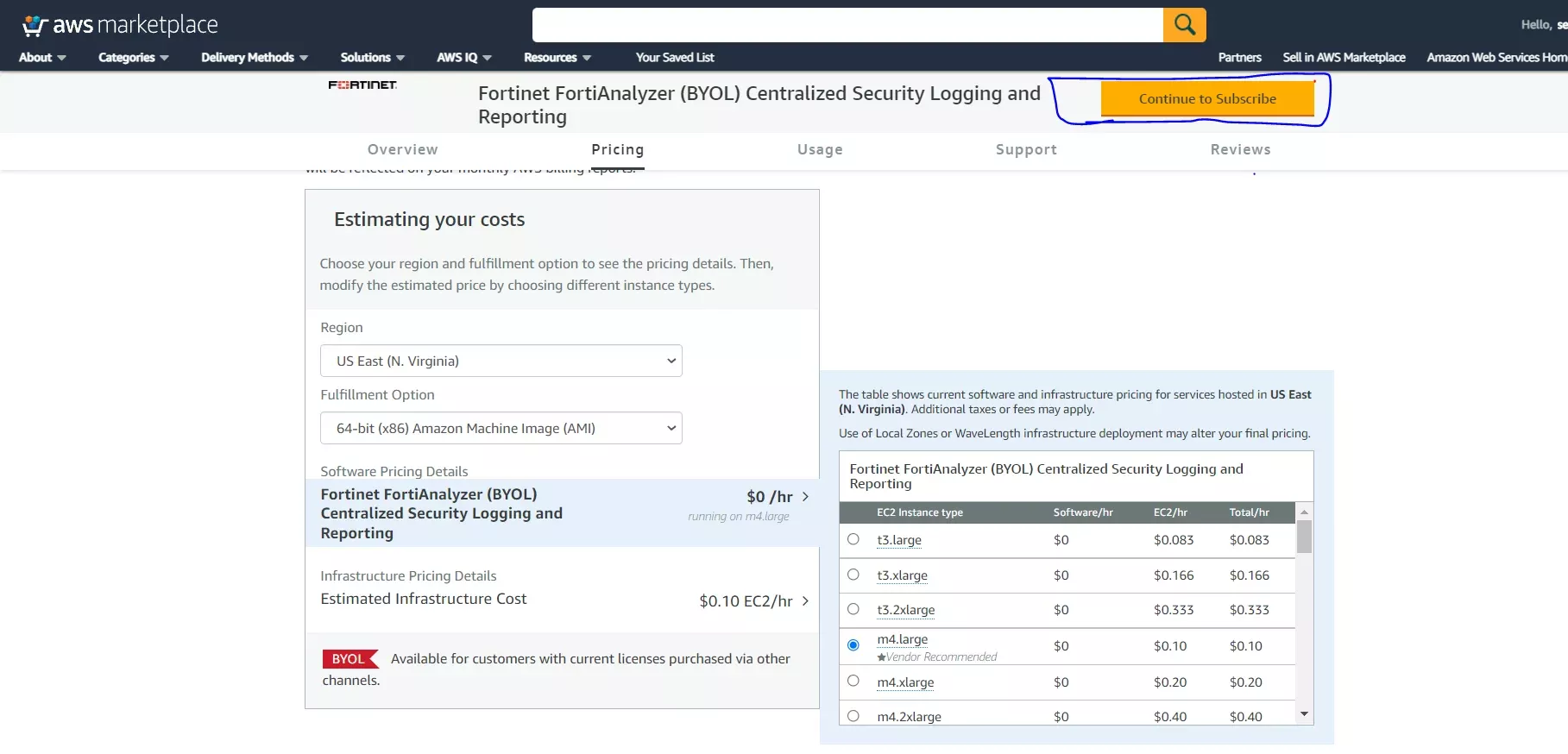1568x754 pixels.
Task: Expand the Estimated Infrastructure Cost chevron
Action: (805, 601)
